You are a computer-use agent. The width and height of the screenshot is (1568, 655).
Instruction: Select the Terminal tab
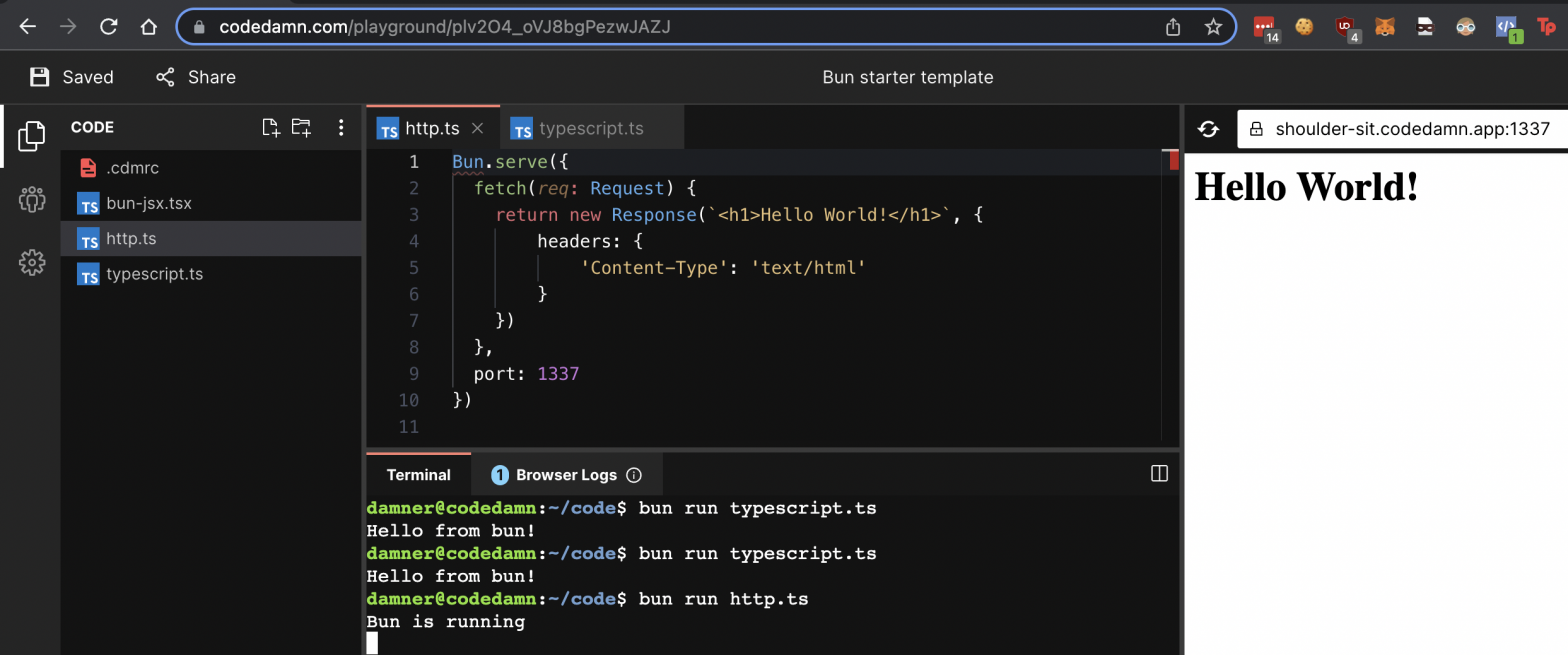tap(418, 475)
